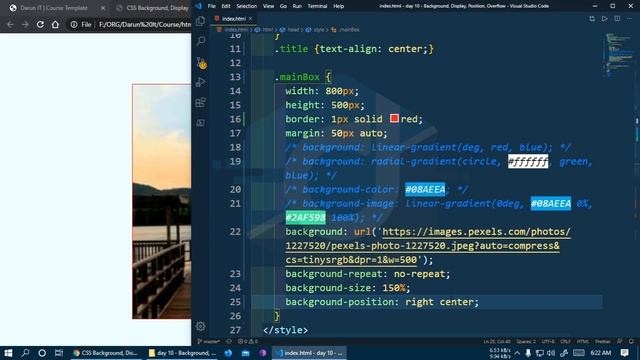Click the #ffffff color value on line 19

(x=528, y=162)
